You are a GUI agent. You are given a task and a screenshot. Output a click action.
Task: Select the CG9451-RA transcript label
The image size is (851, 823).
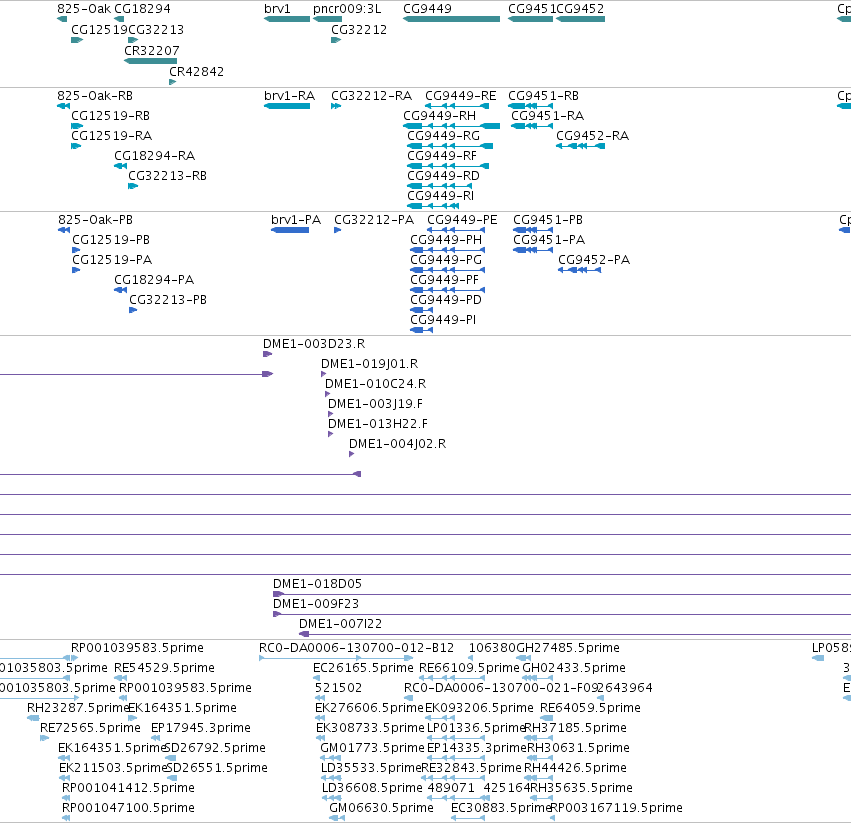[548, 116]
